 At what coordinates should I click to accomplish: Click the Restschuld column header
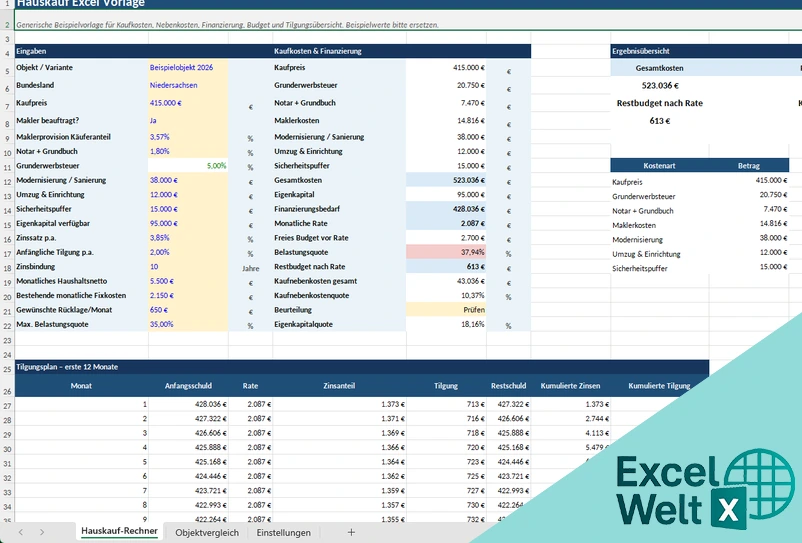(508, 386)
